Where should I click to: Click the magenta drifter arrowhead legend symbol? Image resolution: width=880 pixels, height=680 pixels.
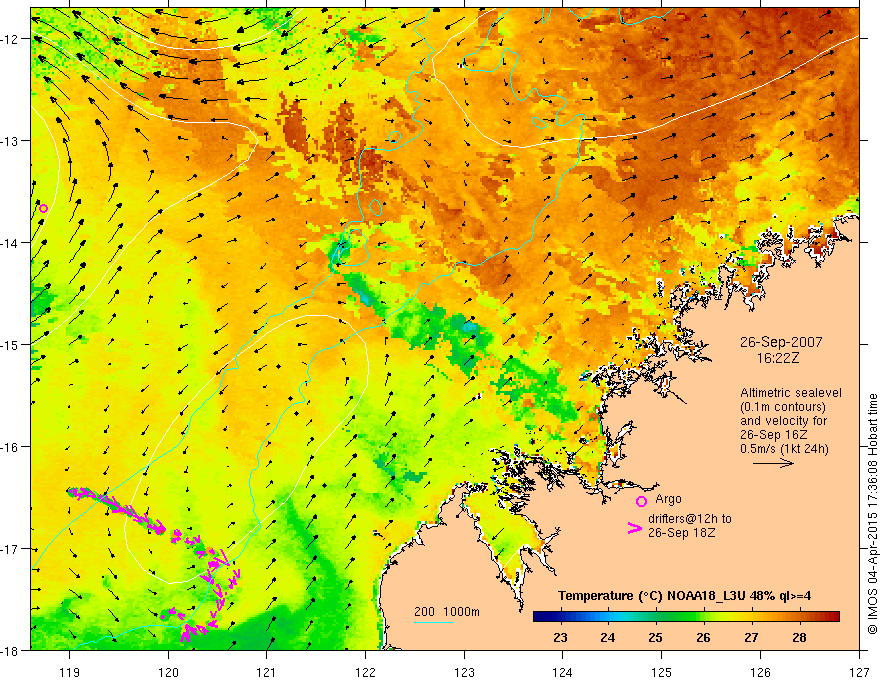pyautogui.click(x=635, y=528)
